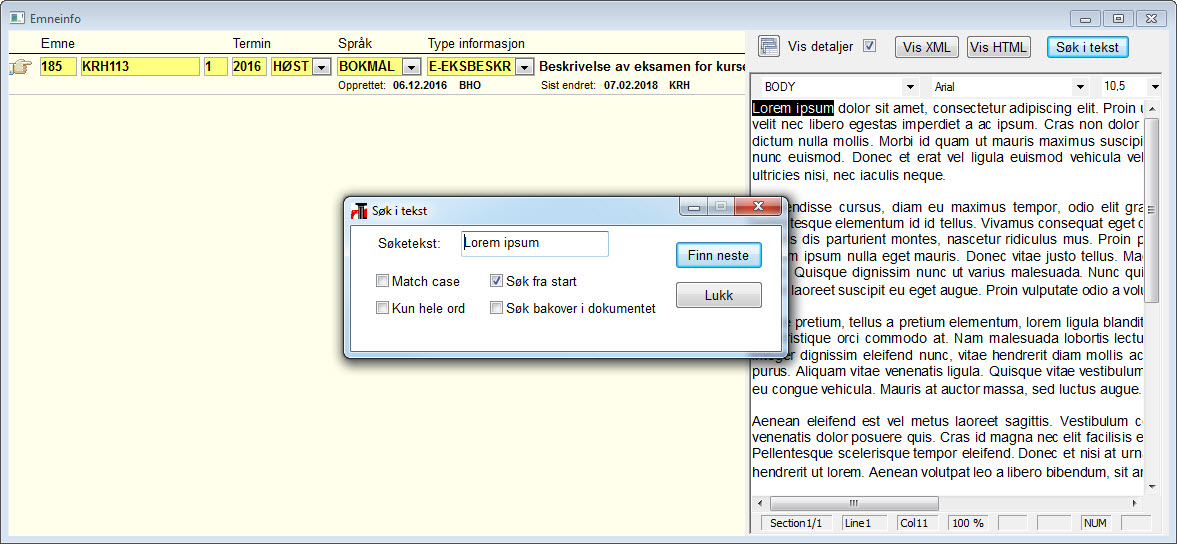Click the document stack icon beside Vis detaljer

(x=769, y=46)
